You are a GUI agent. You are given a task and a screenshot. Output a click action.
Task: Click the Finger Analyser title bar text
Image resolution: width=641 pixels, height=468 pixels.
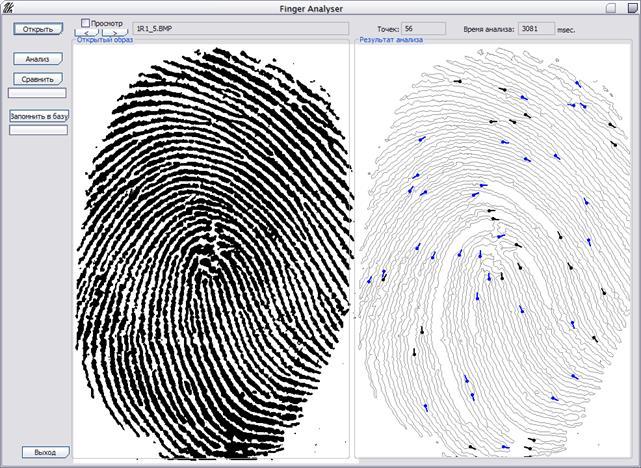point(320,7)
